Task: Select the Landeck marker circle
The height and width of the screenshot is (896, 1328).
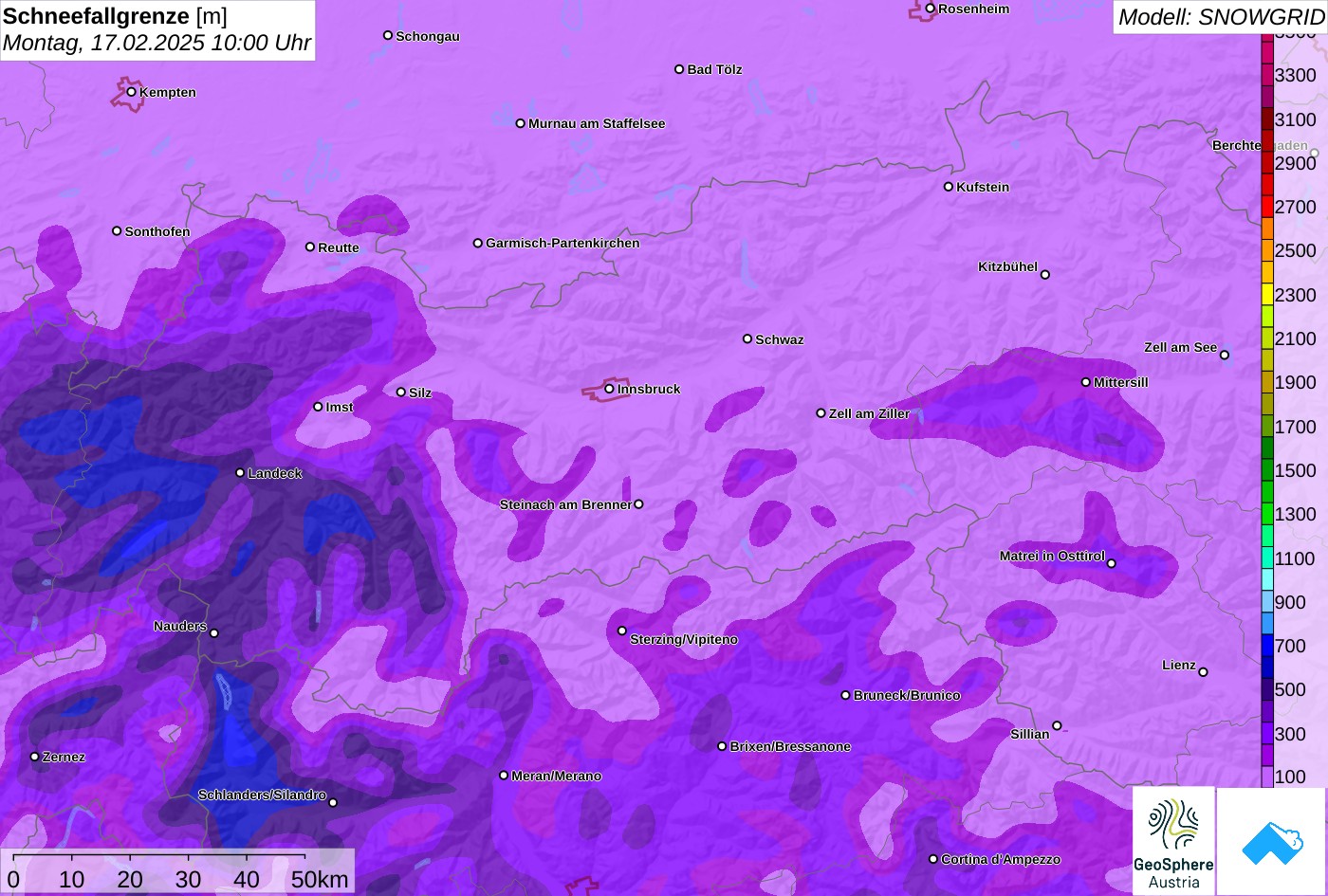Action: (x=240, y=472)
